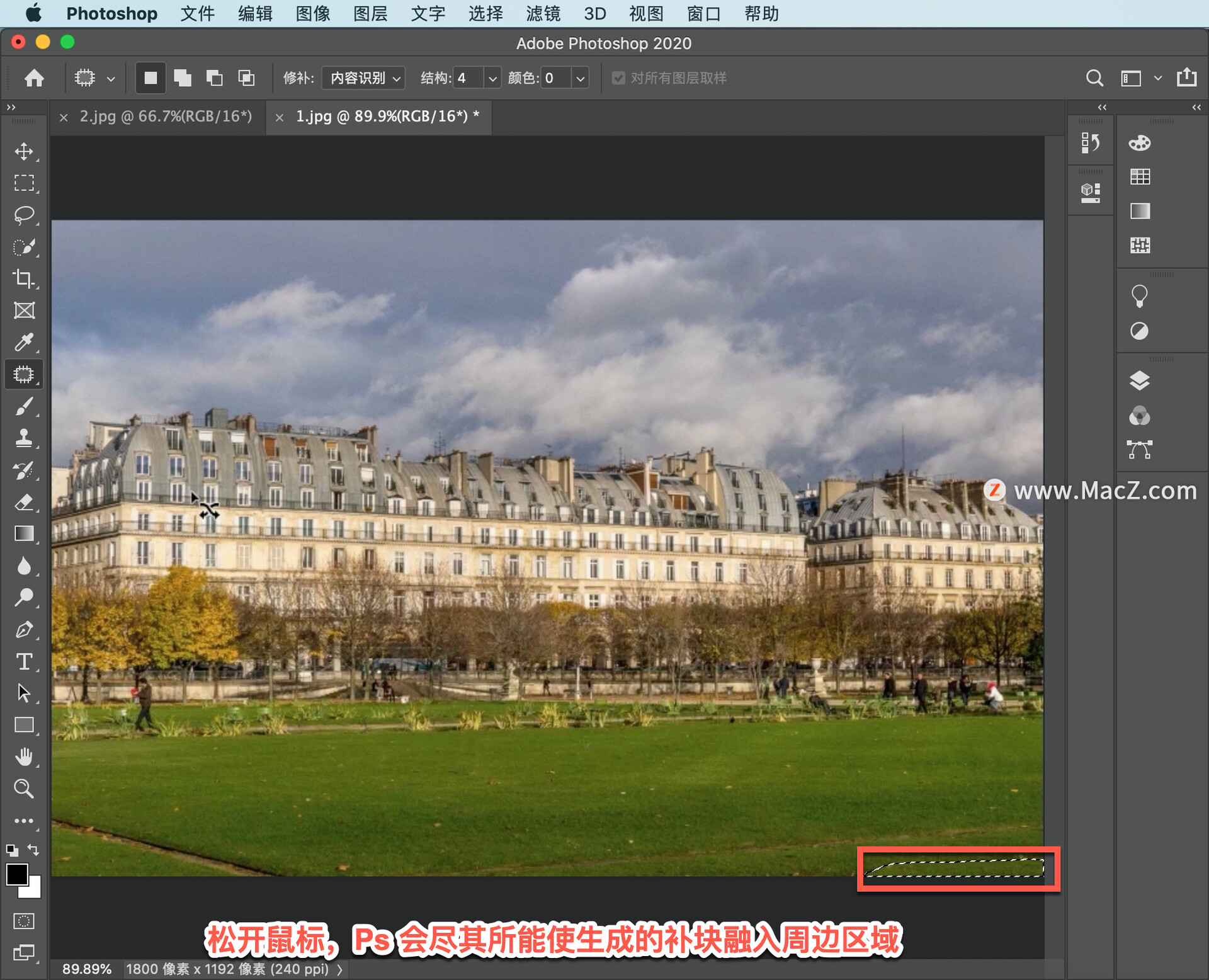Open the Swatches panel icon
1209x980 pixels.
tap(1140, 177)
